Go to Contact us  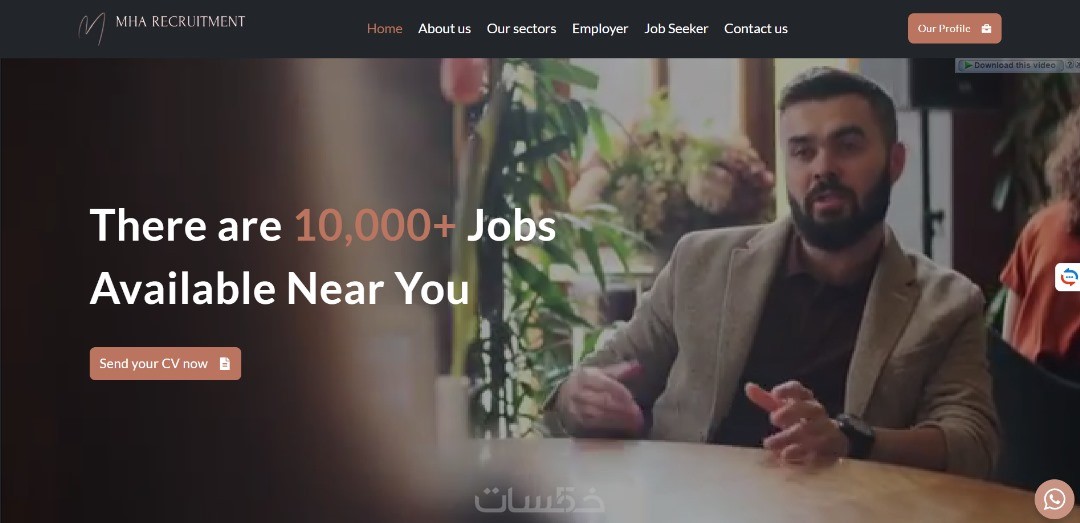pos(756,28)
